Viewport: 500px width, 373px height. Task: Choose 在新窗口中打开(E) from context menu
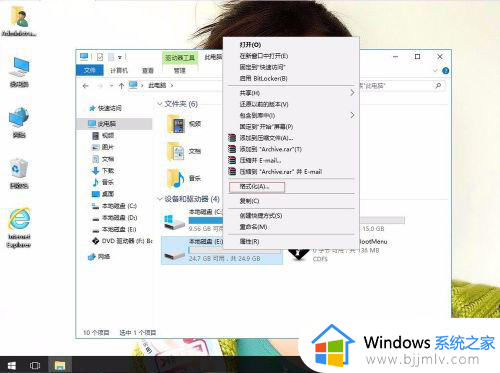click(264, 56)
